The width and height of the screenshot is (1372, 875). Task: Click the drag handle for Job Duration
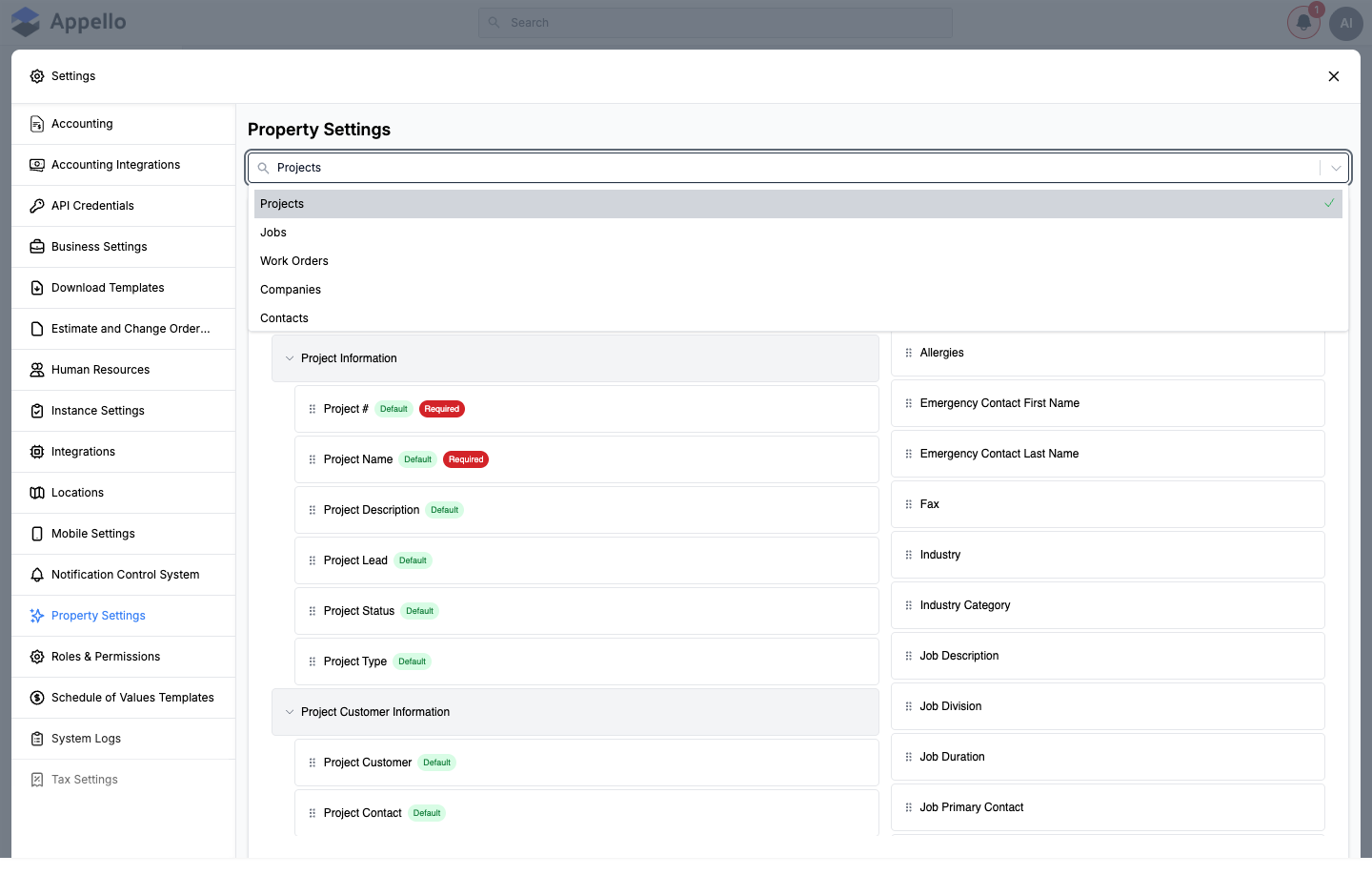pyautogui.click(x=909, y=757)
